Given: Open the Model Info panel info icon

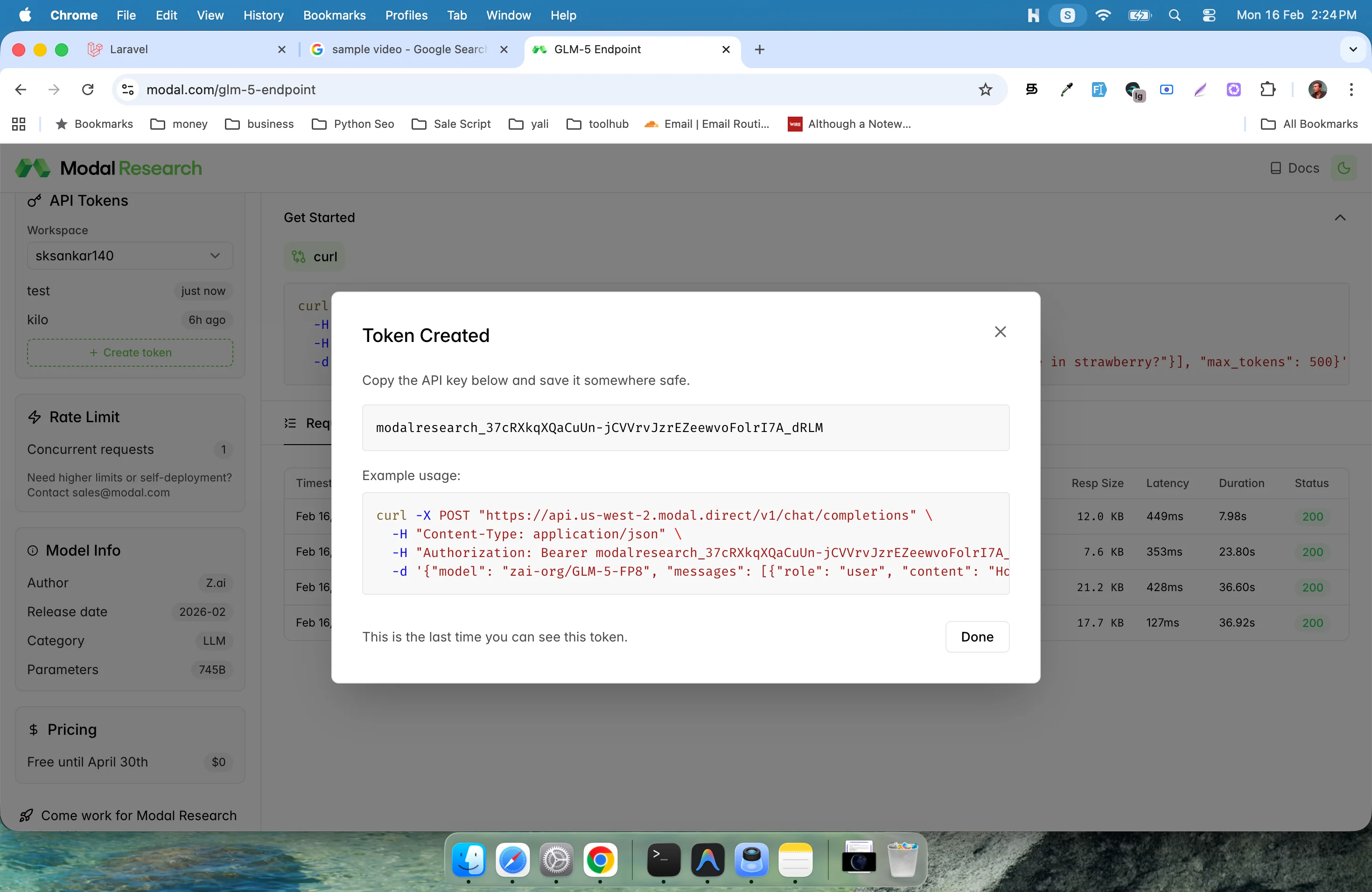Looking at the screenshot, I should pos(33,551).
